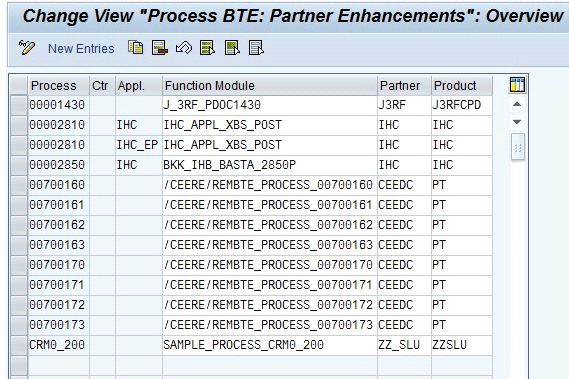
Task: Toggle Display/Change mode pencil icon
Action: coord(26,48)
